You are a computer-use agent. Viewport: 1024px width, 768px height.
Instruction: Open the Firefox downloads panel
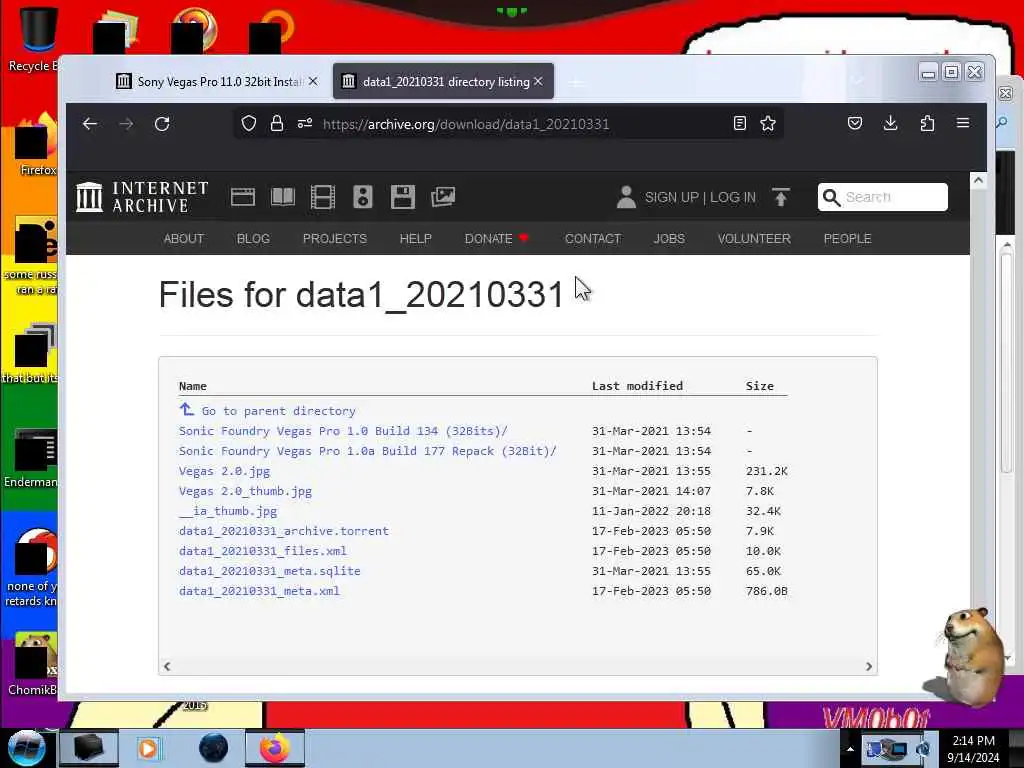pos(890,123)
